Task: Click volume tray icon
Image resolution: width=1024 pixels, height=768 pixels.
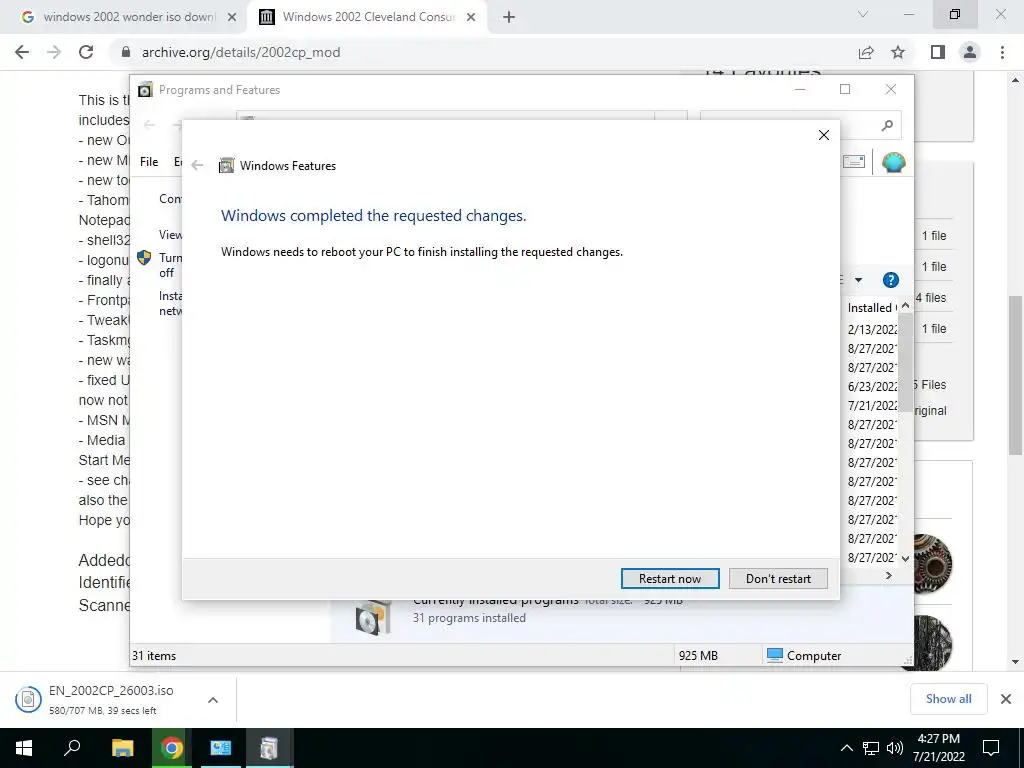Action: 895,748
